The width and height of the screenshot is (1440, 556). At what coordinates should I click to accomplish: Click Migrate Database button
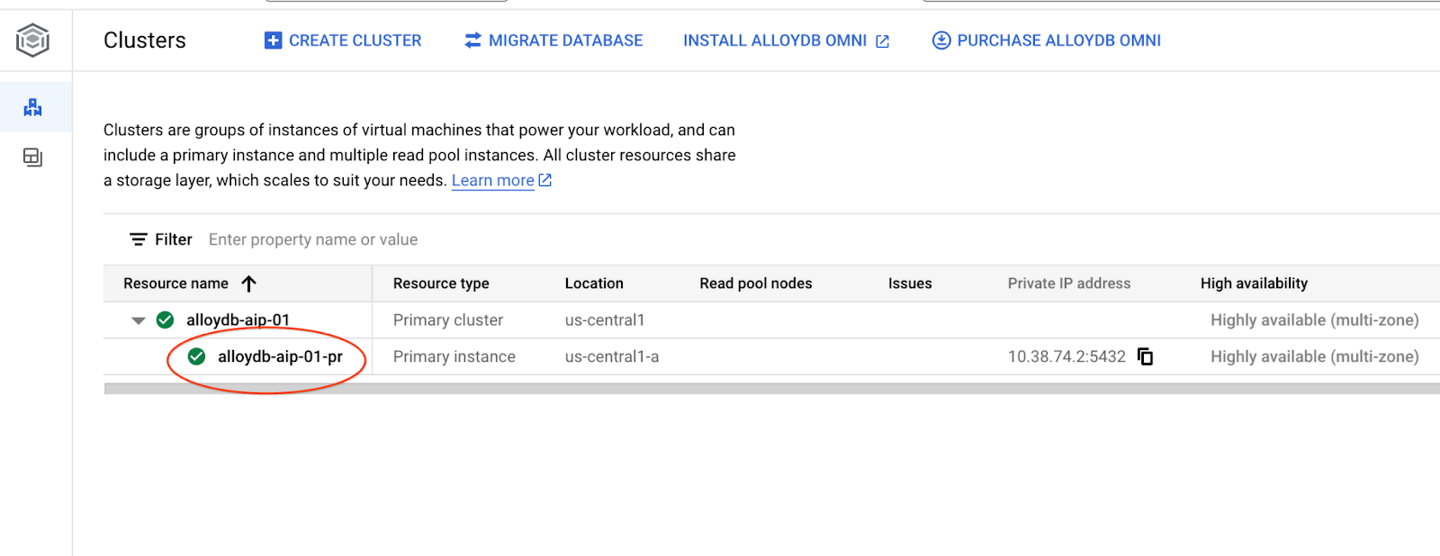click(x=553, y=41)
